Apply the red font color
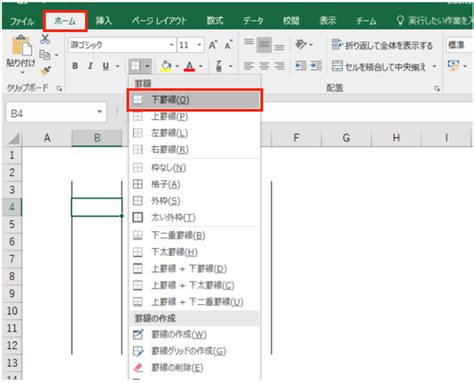Image resolution: width=474 pixels, height=383 pixels. pyautogui.click(x=190, y=66)
